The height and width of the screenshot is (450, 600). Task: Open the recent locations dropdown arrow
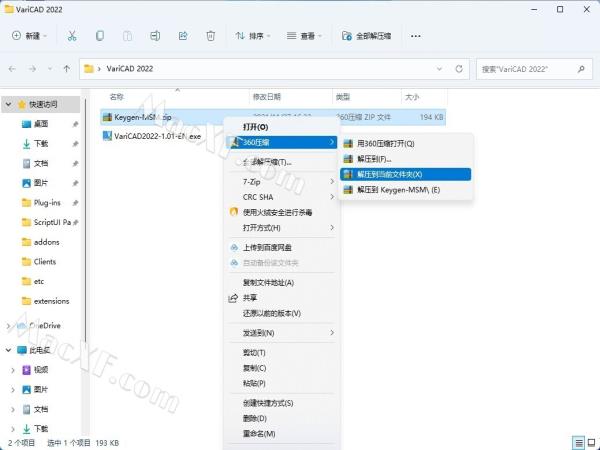click(50, 69)
